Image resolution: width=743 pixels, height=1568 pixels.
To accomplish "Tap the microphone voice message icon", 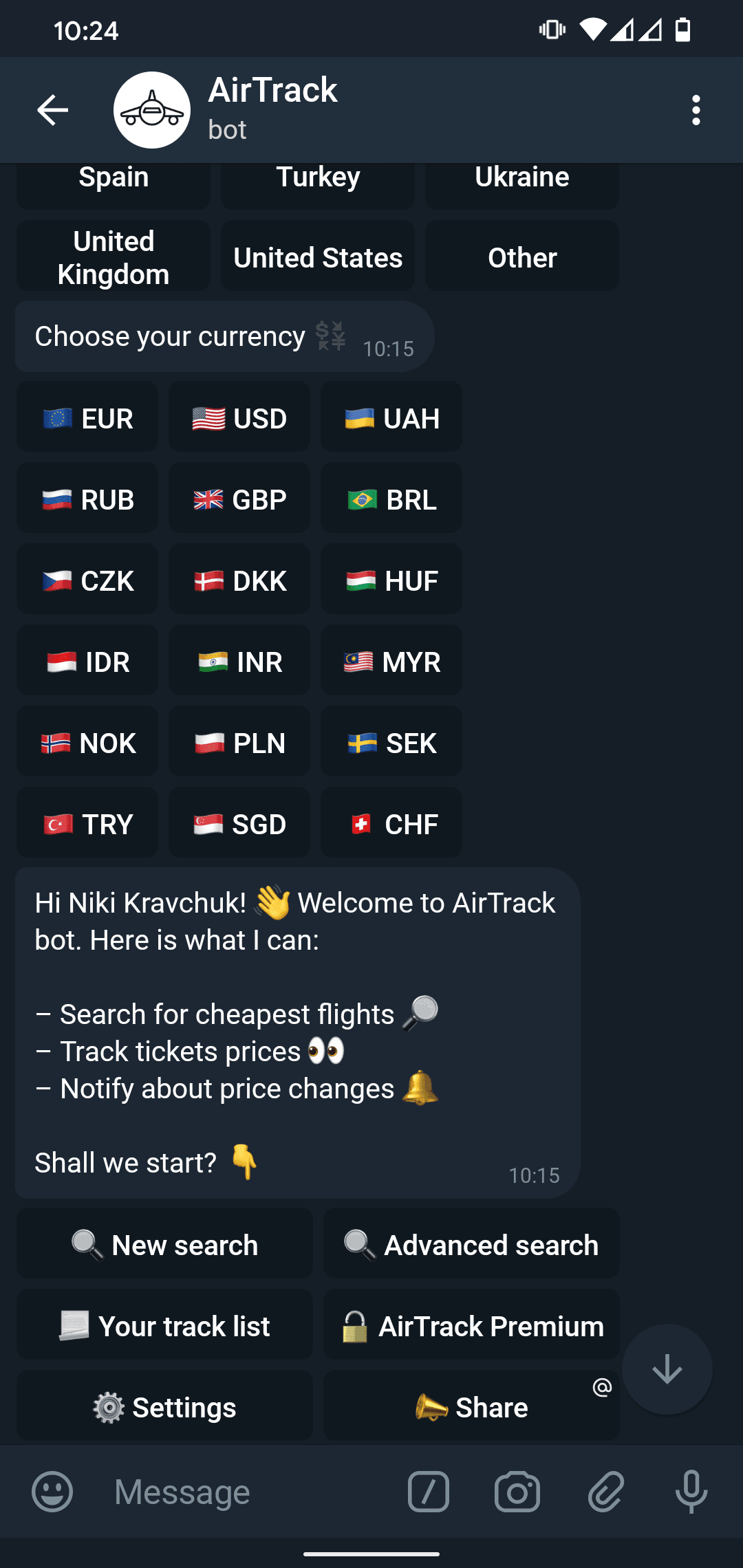I will click(691, 1492).
